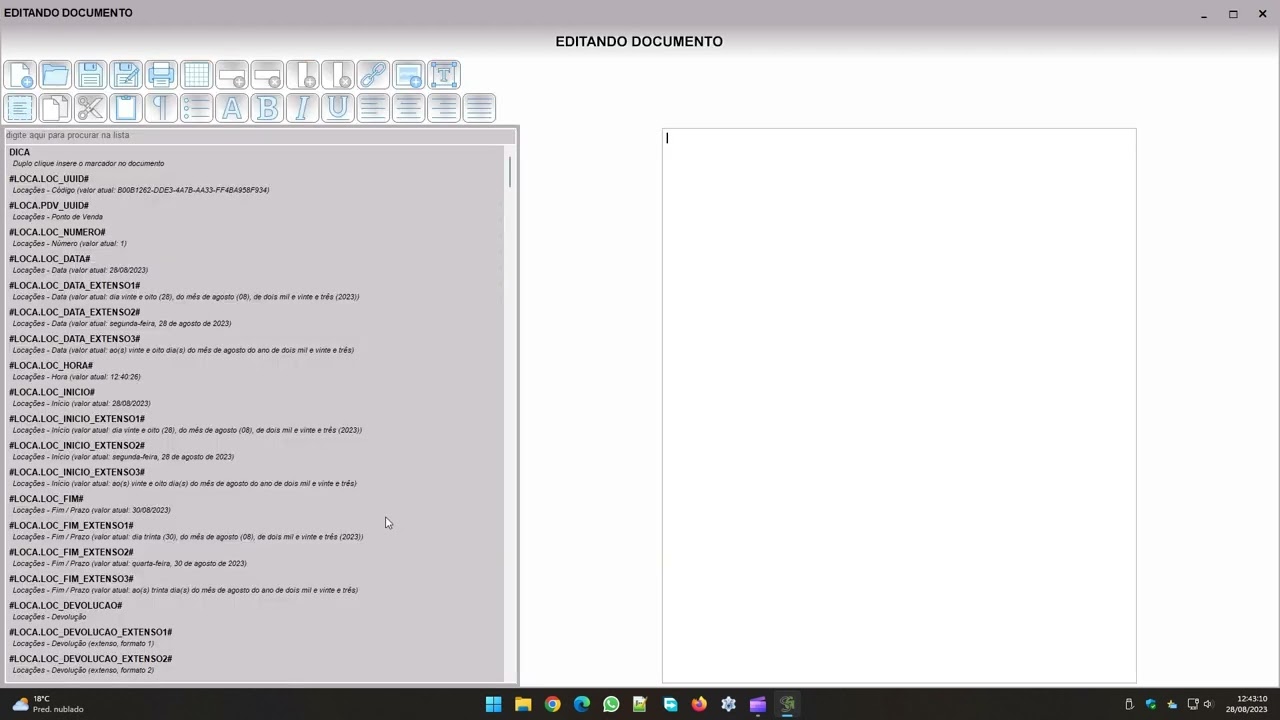Toggle italic with the I icon
This screenshot has height=720, width=1280.
click(303, 108)
